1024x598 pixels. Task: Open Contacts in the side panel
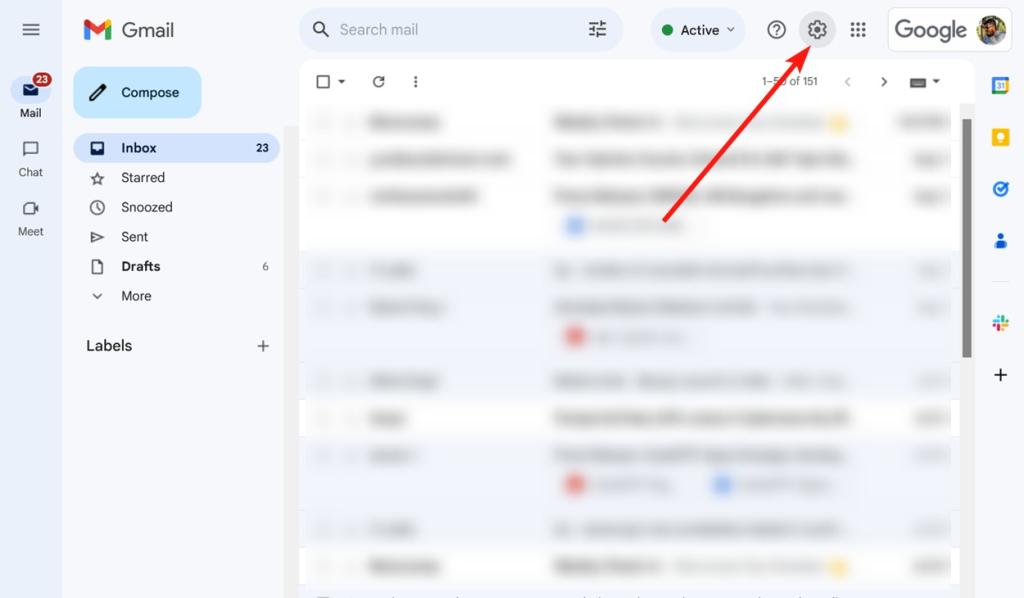pos(1000,240)
